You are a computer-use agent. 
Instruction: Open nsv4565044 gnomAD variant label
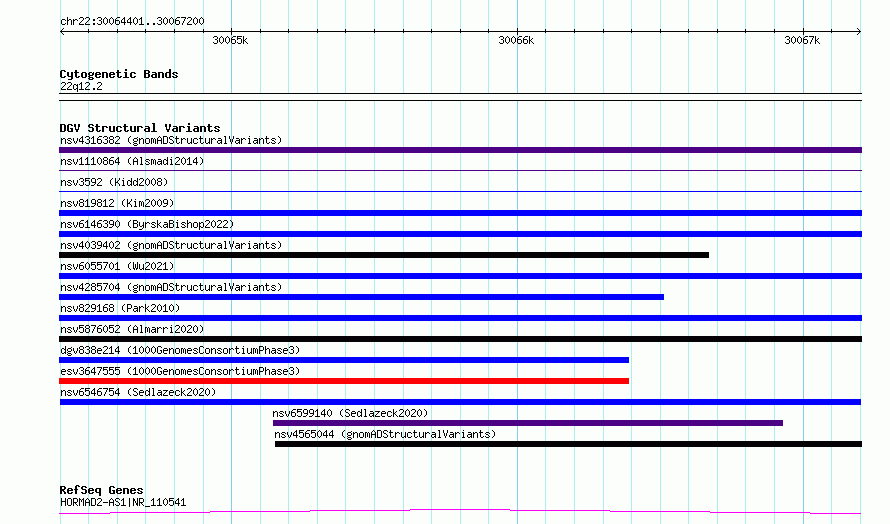tap(385, 434)
